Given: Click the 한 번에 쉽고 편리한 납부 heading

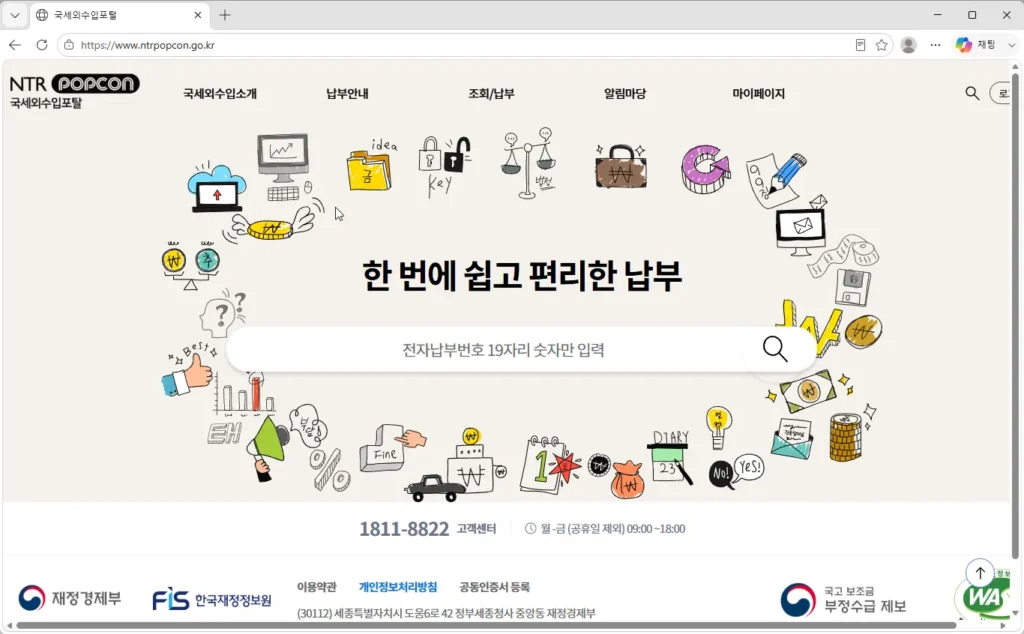Looking at the screenshot, I should click(522, 276).
